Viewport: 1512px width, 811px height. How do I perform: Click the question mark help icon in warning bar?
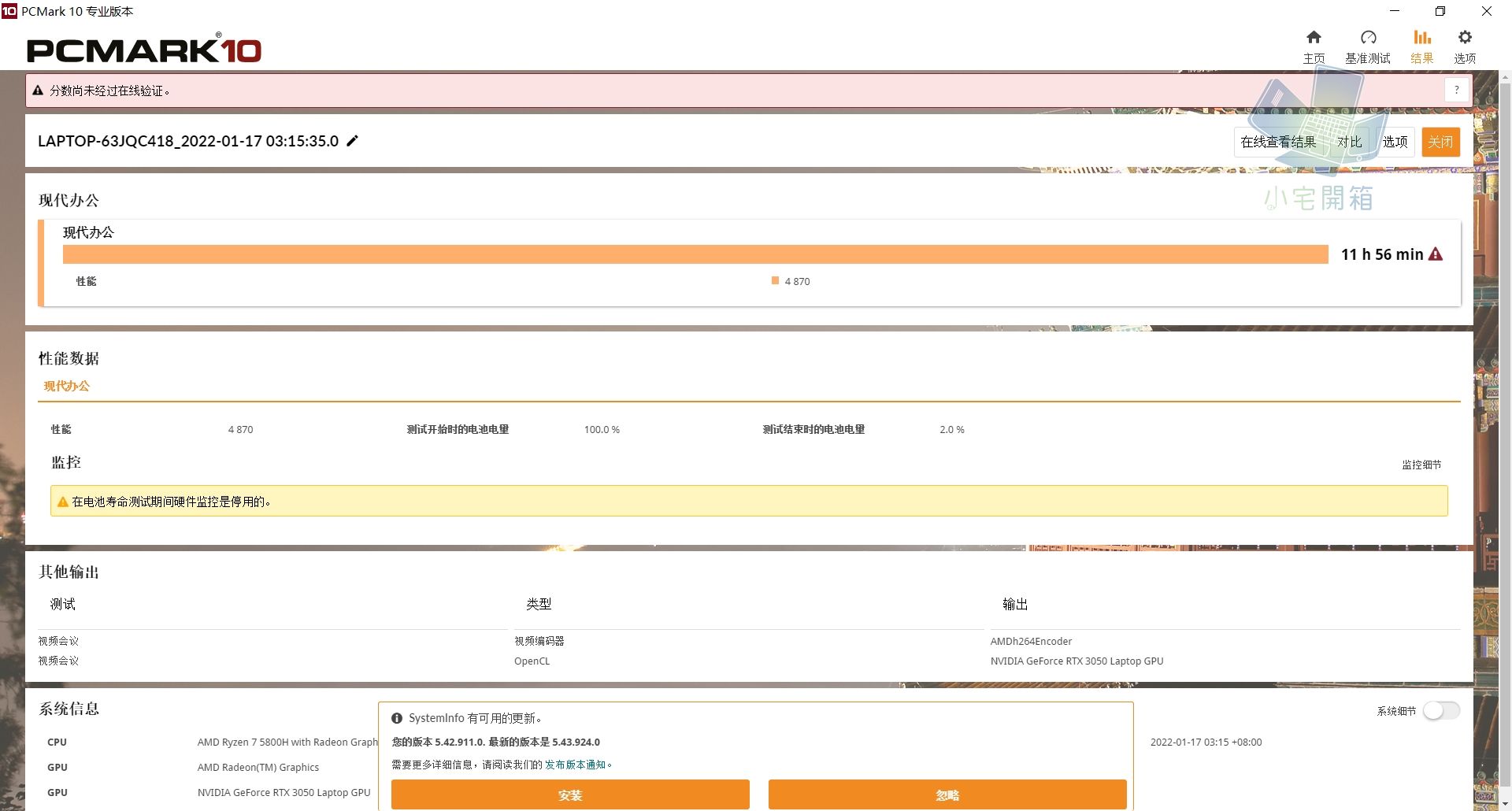coord(1457,90)
